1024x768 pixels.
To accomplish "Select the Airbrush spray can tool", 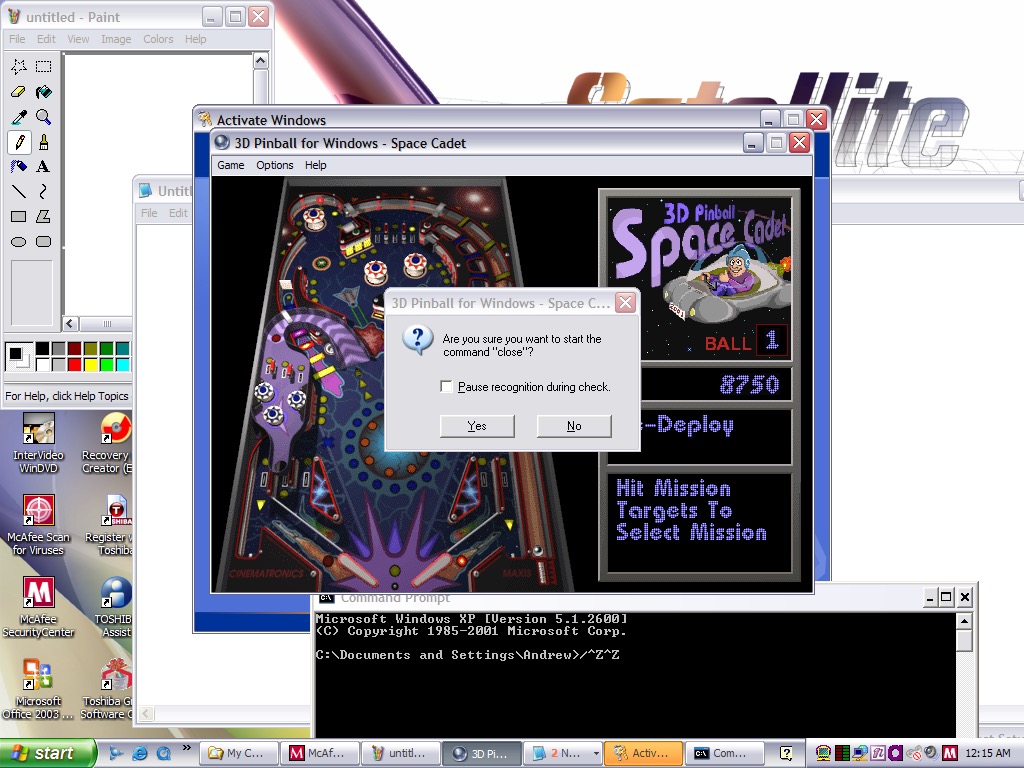I will pos(19,166).
